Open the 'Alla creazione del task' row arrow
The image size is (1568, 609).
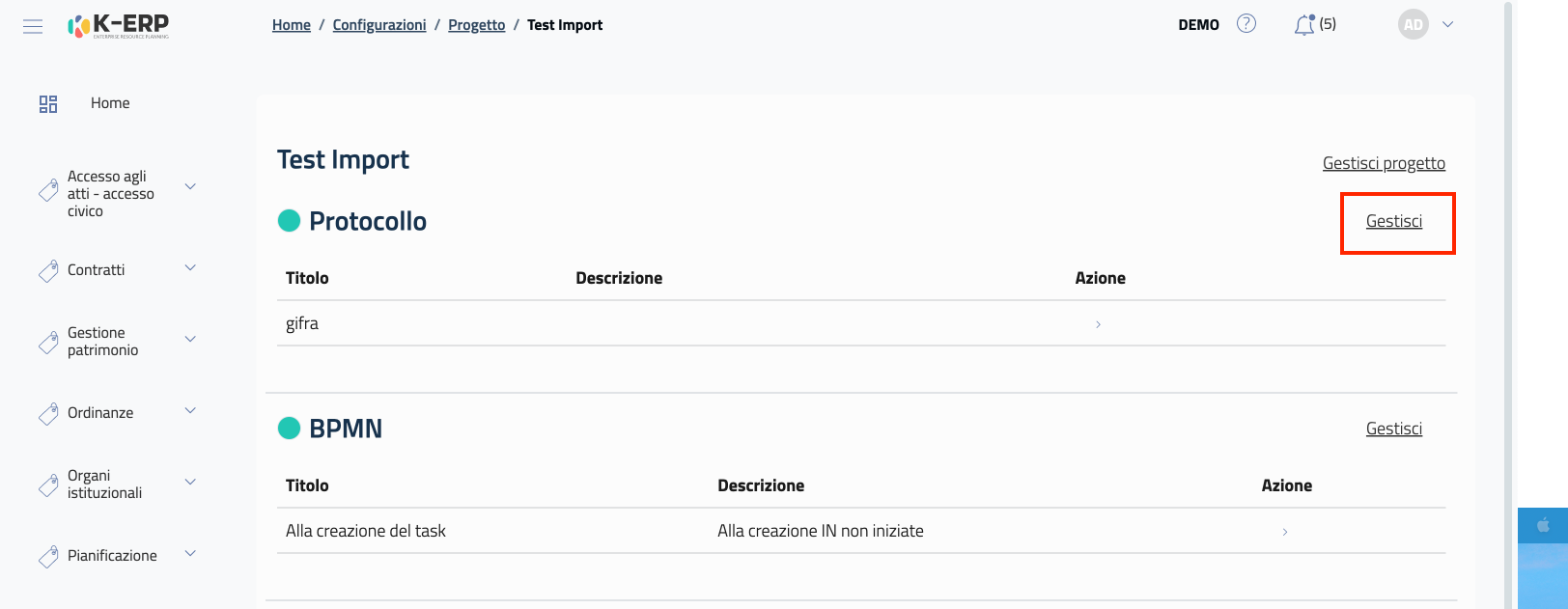click(x=1284, y=532)
